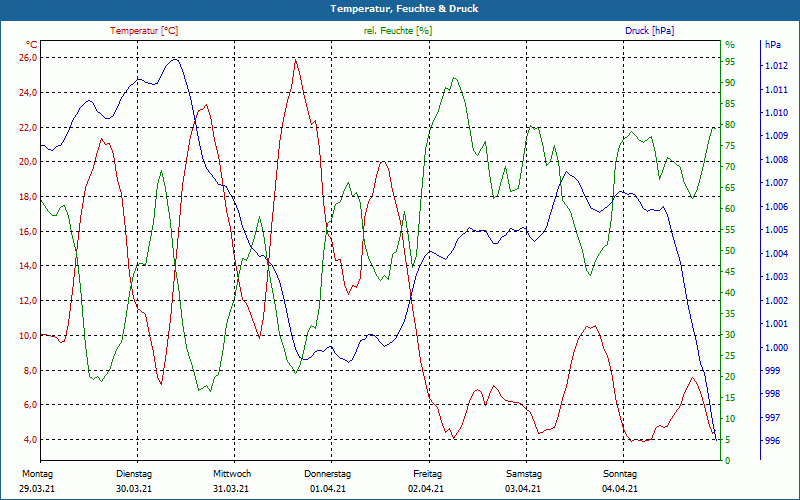Click the date 30.03.21
The height and width of the screenshot is (500, 800).
coord(134,489)
